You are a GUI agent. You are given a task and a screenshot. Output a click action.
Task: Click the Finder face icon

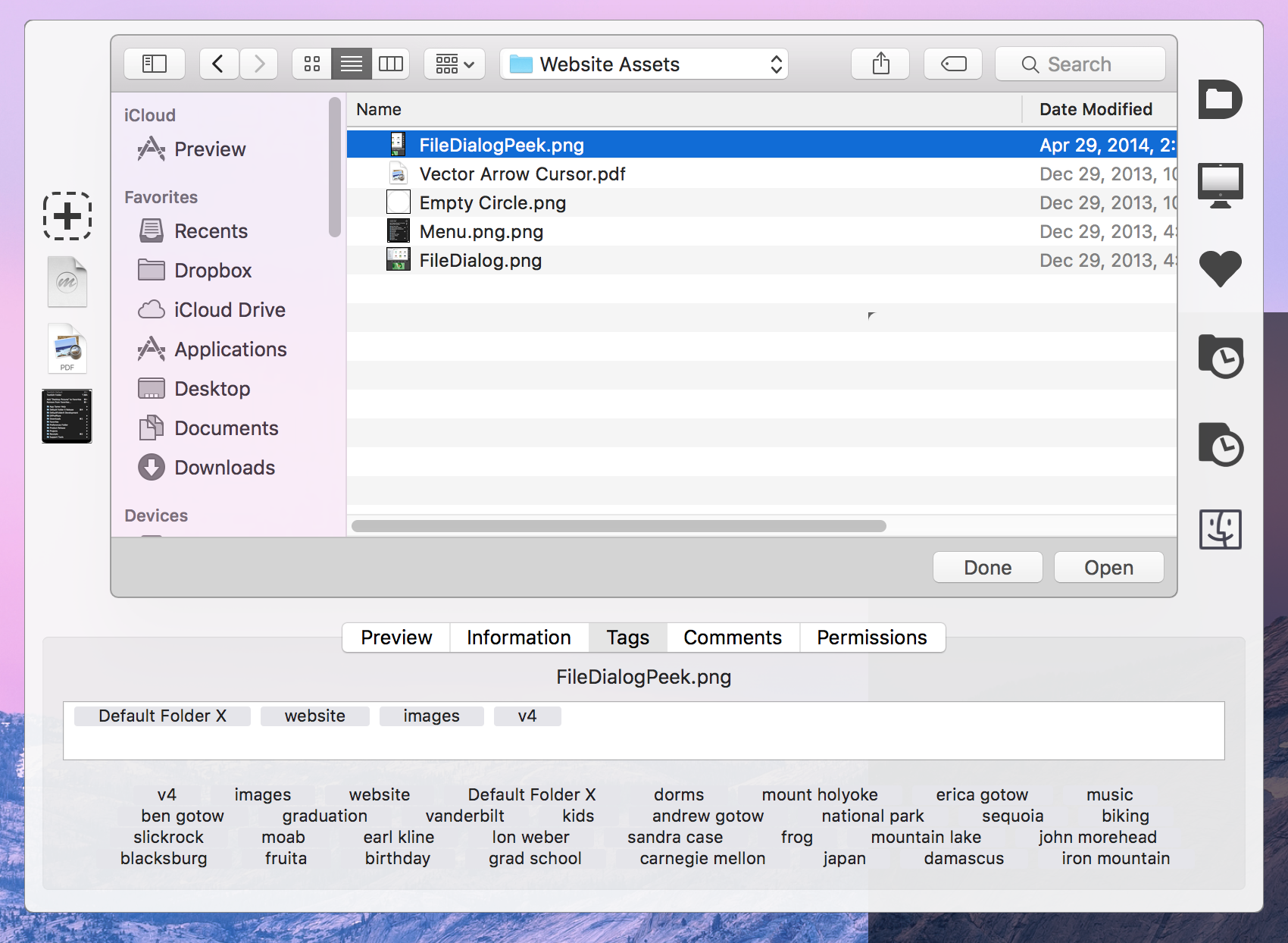click(x=1221, y=529)
